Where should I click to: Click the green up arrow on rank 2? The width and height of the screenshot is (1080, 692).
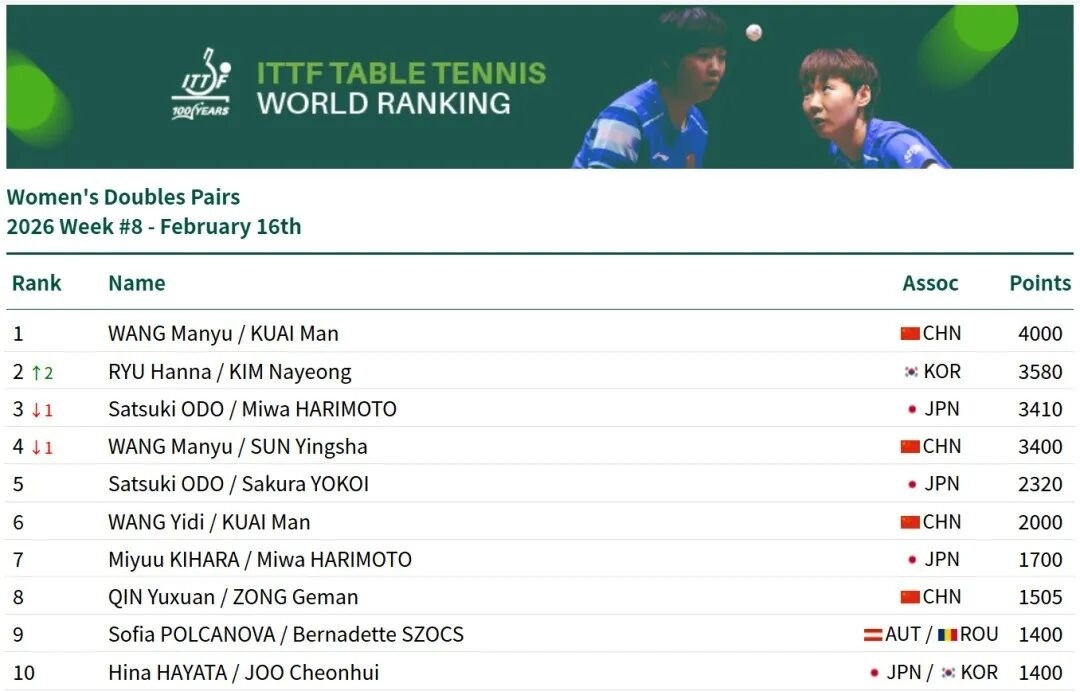click(x=37, y=372)
